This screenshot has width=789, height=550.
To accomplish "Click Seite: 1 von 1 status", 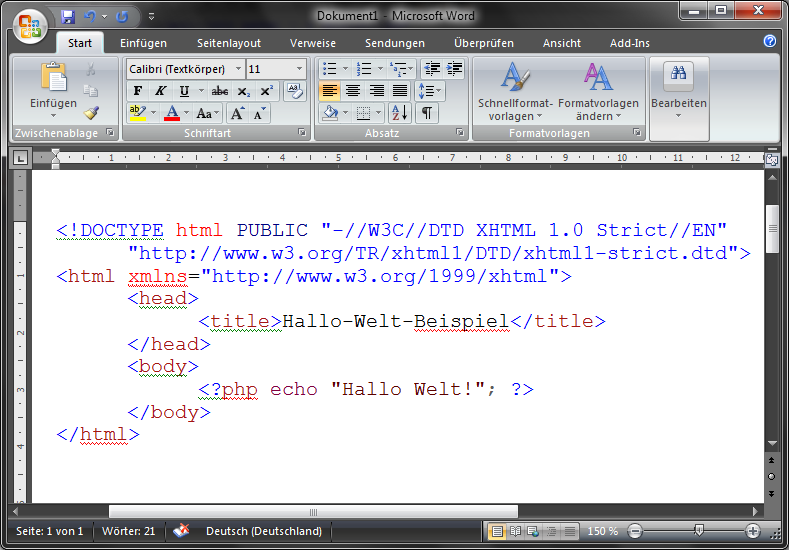I will 50,531.
